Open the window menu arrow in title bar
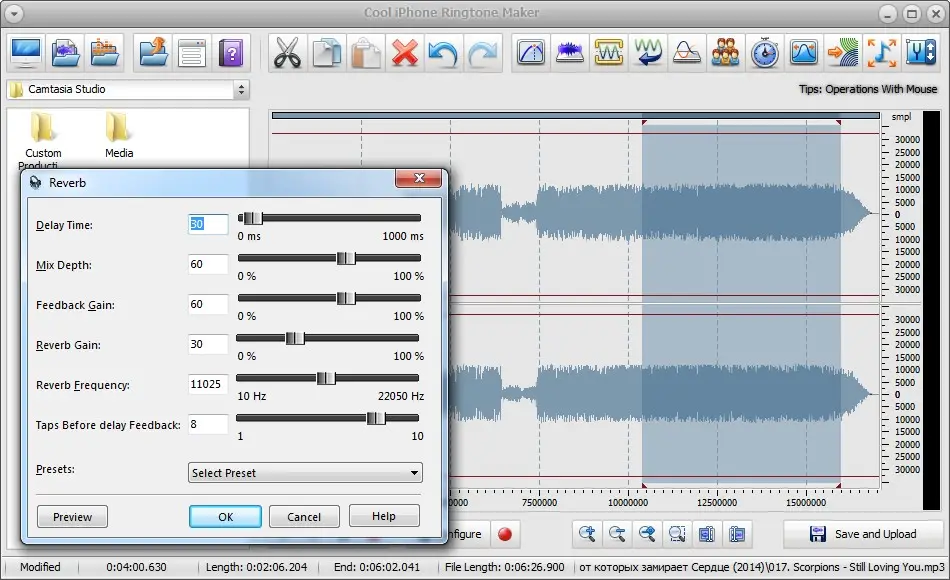Viewport: 950px width, 580px height. point(13,13)
